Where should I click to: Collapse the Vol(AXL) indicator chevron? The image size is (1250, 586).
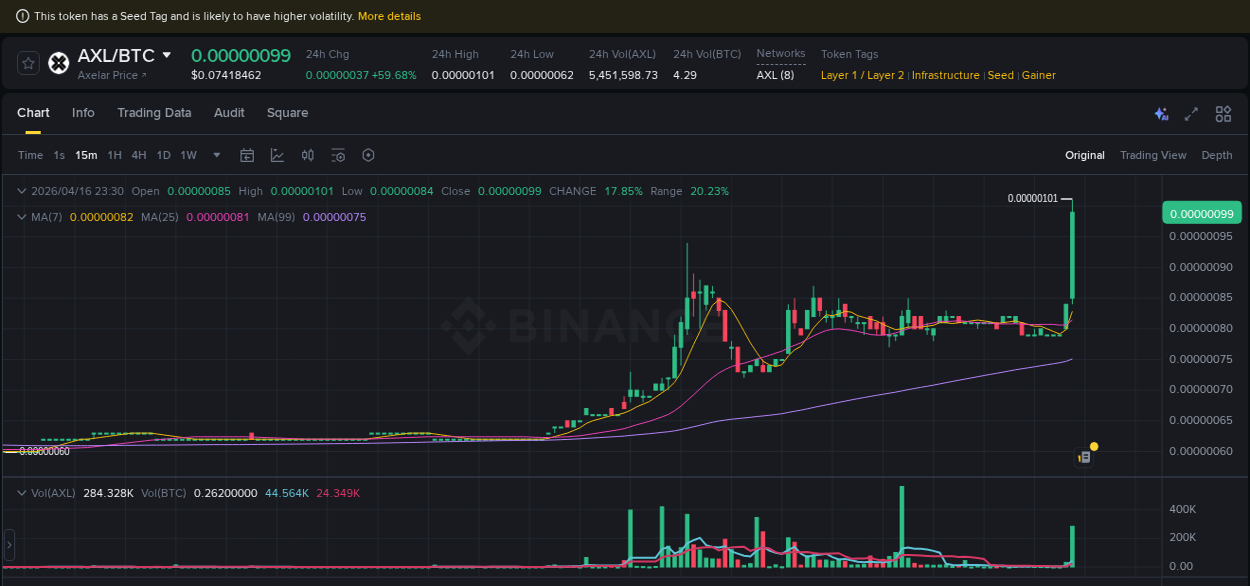tap(21, 493)
